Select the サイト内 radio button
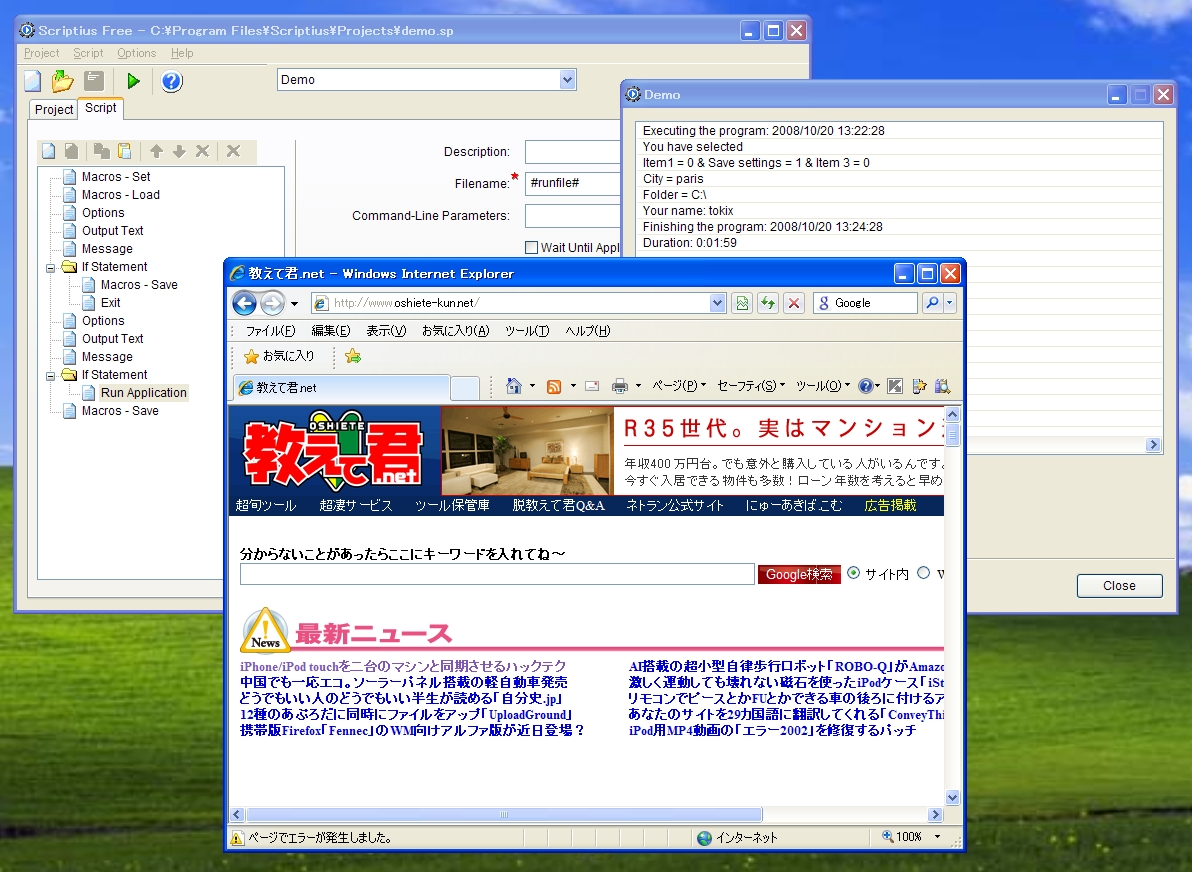The height and width of the screenshot is (872, 1192). 854,572
